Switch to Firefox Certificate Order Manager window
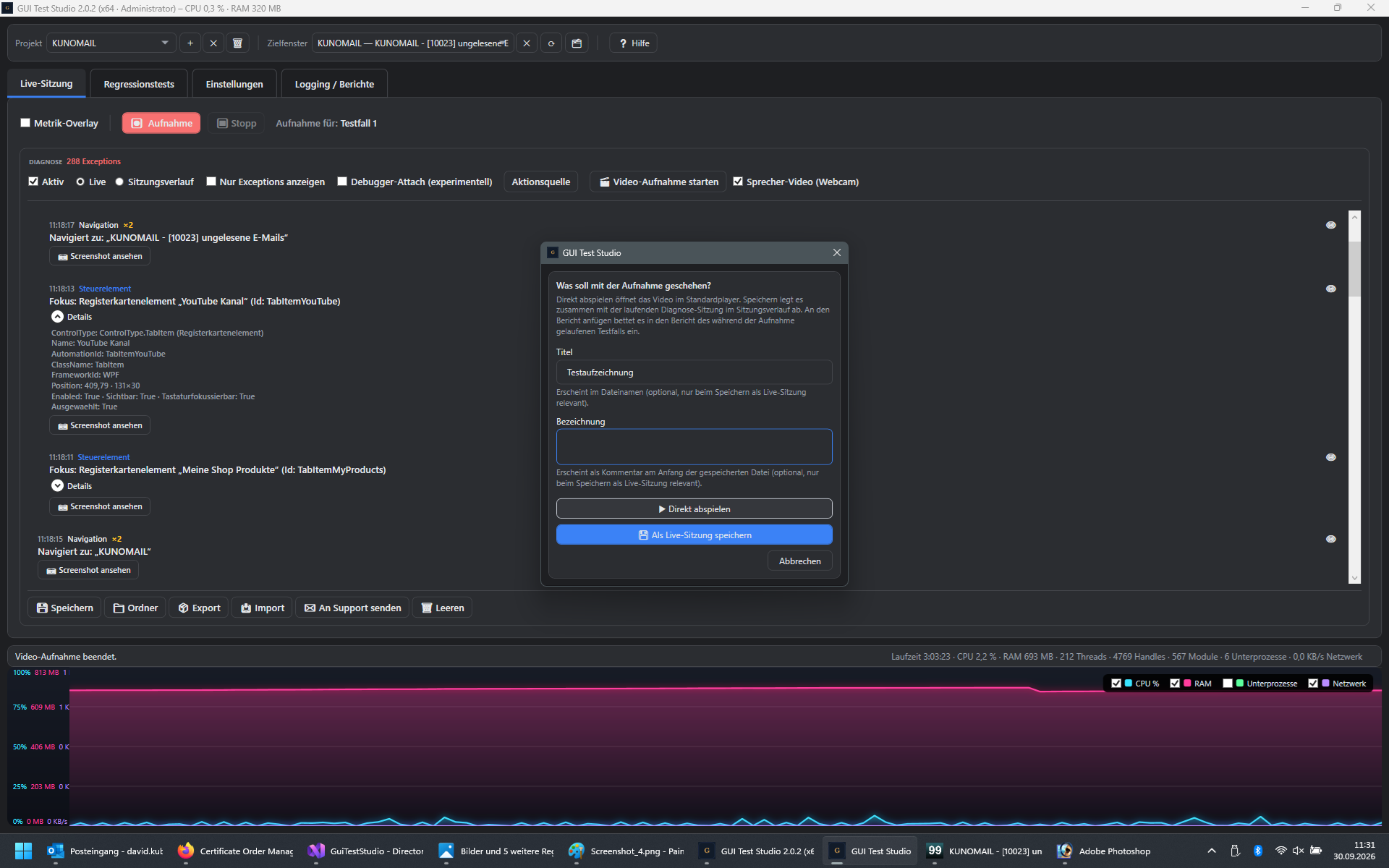The height and width of the screenshot is (868, 1389). (x=236, y=851)
